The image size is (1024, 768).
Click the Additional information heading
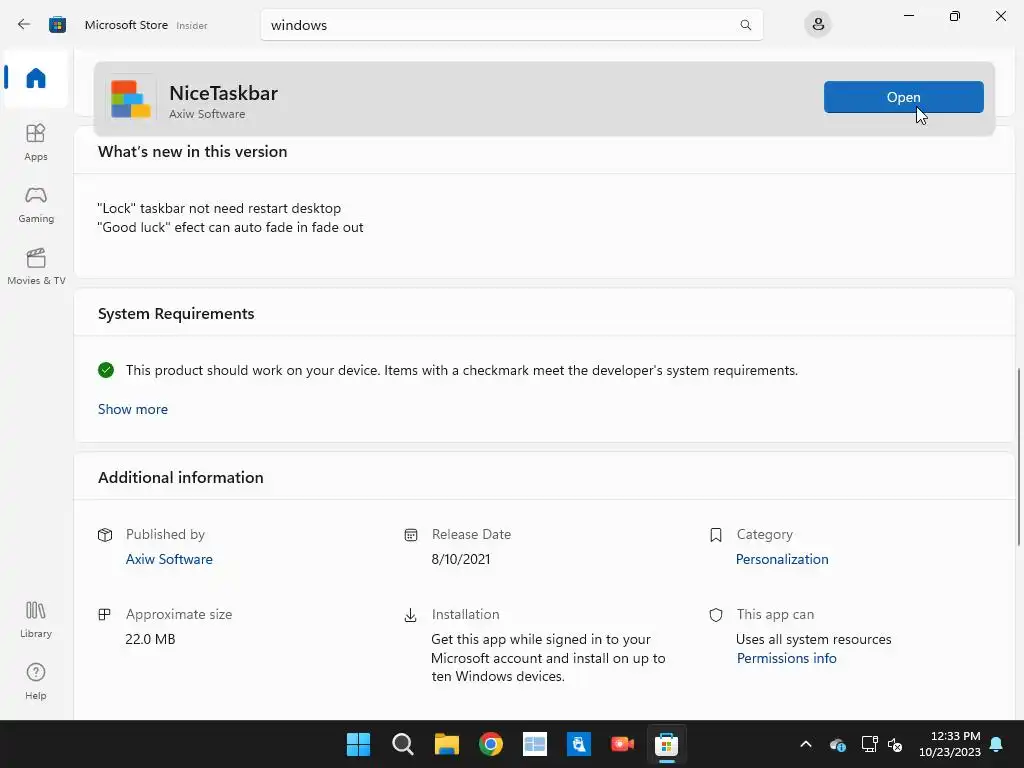[x=181, y=478]
